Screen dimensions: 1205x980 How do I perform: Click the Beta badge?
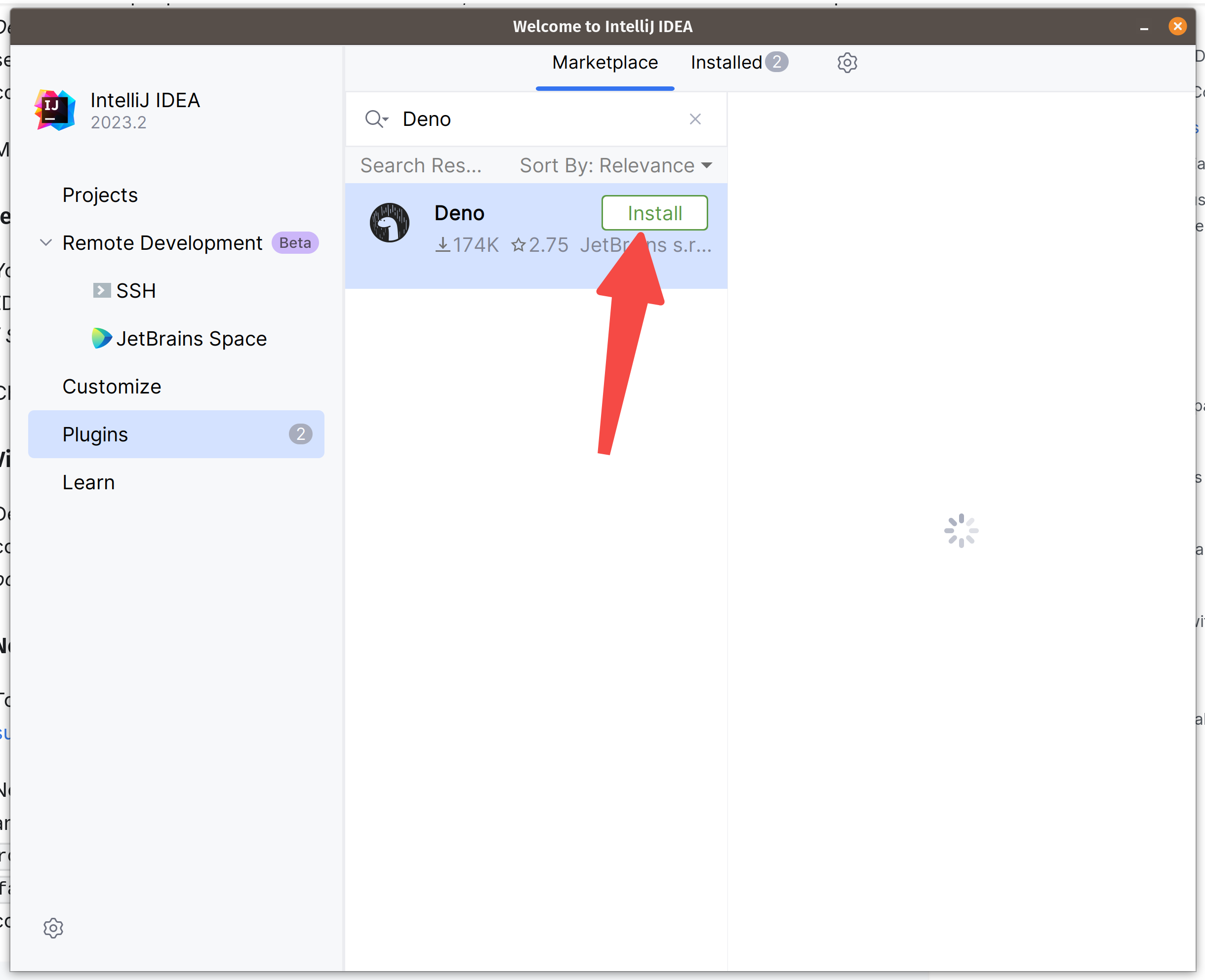pyautogui.click(x=295, y=243)
